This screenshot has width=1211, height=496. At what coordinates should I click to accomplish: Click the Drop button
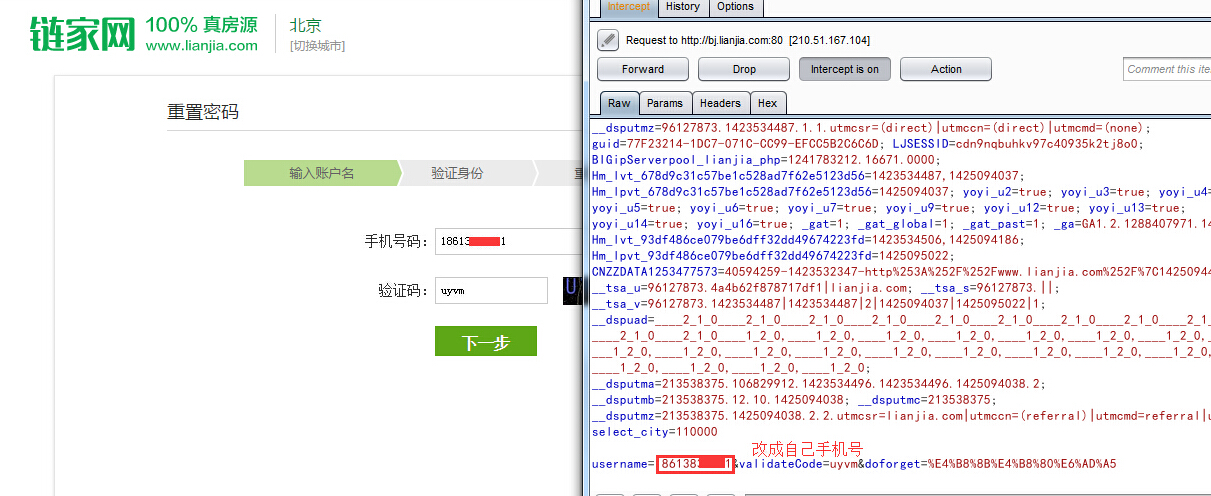click(x=744, y=69)
